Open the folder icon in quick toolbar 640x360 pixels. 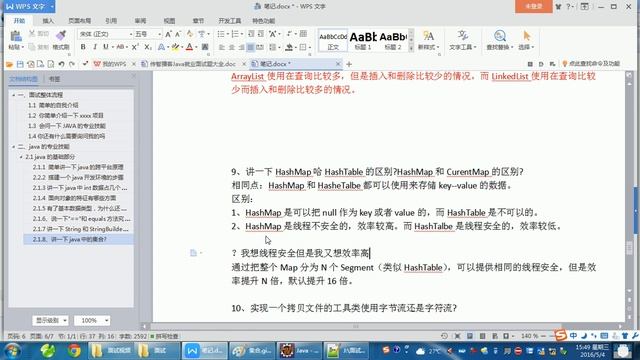tap(9, 64)
